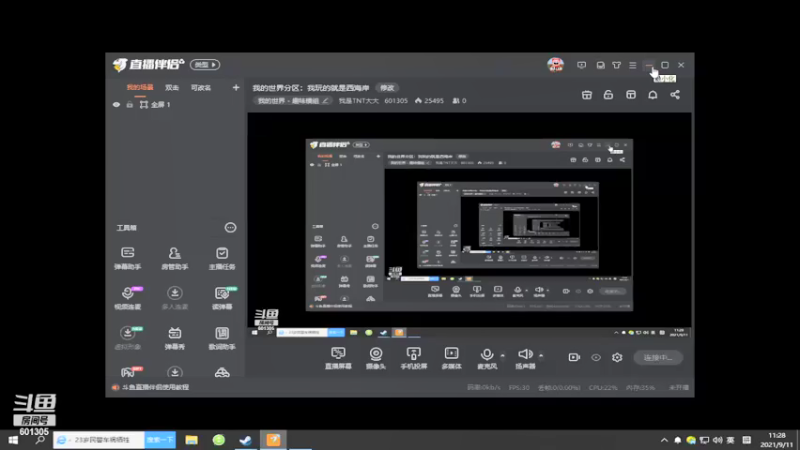The width and height of the screenshot is (800, 450).
Task: Open the 主播任务 tool
Action: 222,258
